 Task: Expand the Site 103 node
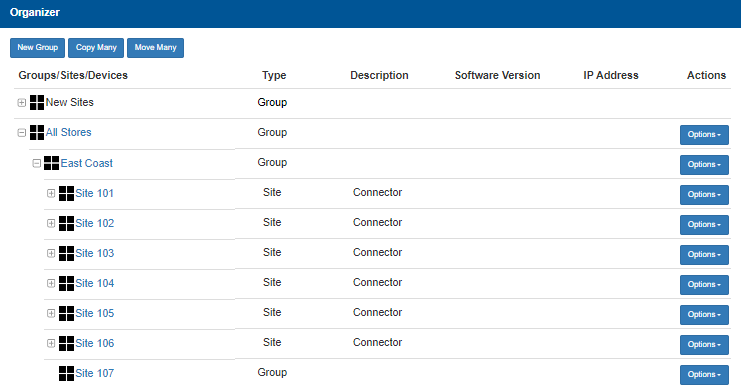tap(51, 253)
